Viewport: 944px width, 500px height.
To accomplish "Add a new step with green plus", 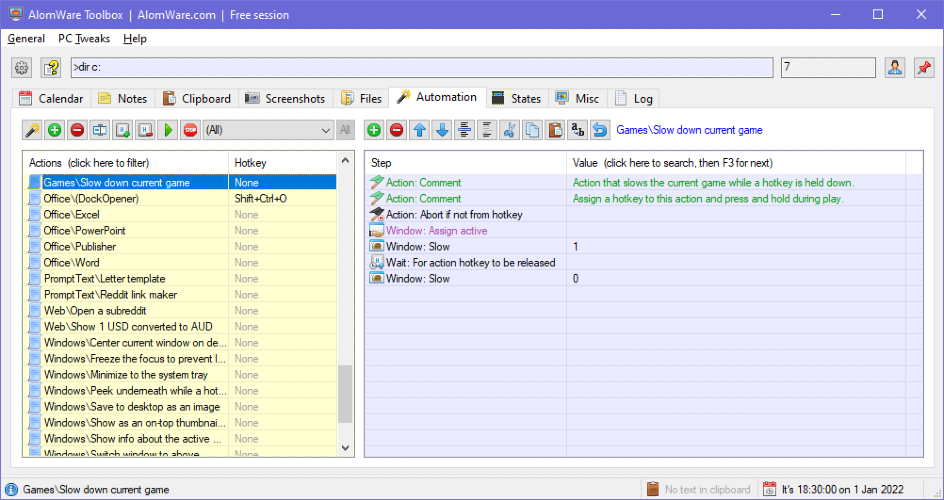I will 374,129.
